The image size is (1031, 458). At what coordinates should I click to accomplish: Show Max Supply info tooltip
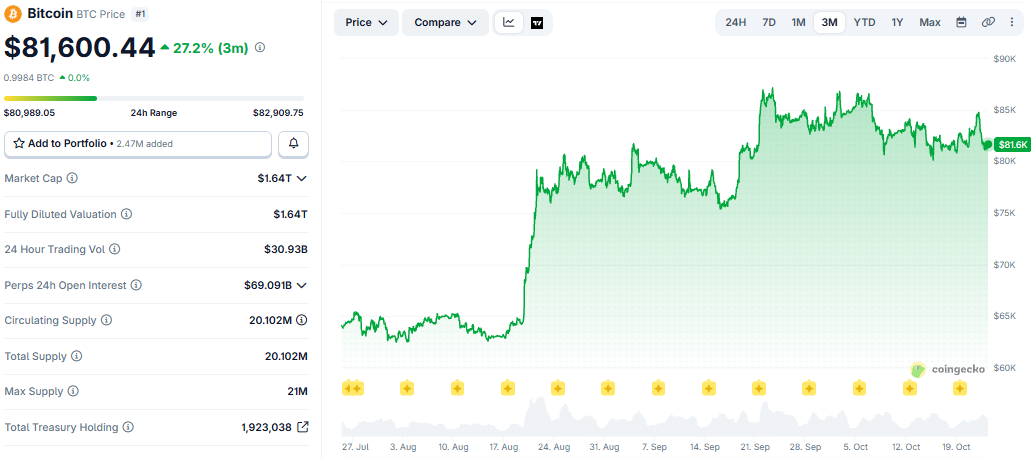tap(73, 392)
